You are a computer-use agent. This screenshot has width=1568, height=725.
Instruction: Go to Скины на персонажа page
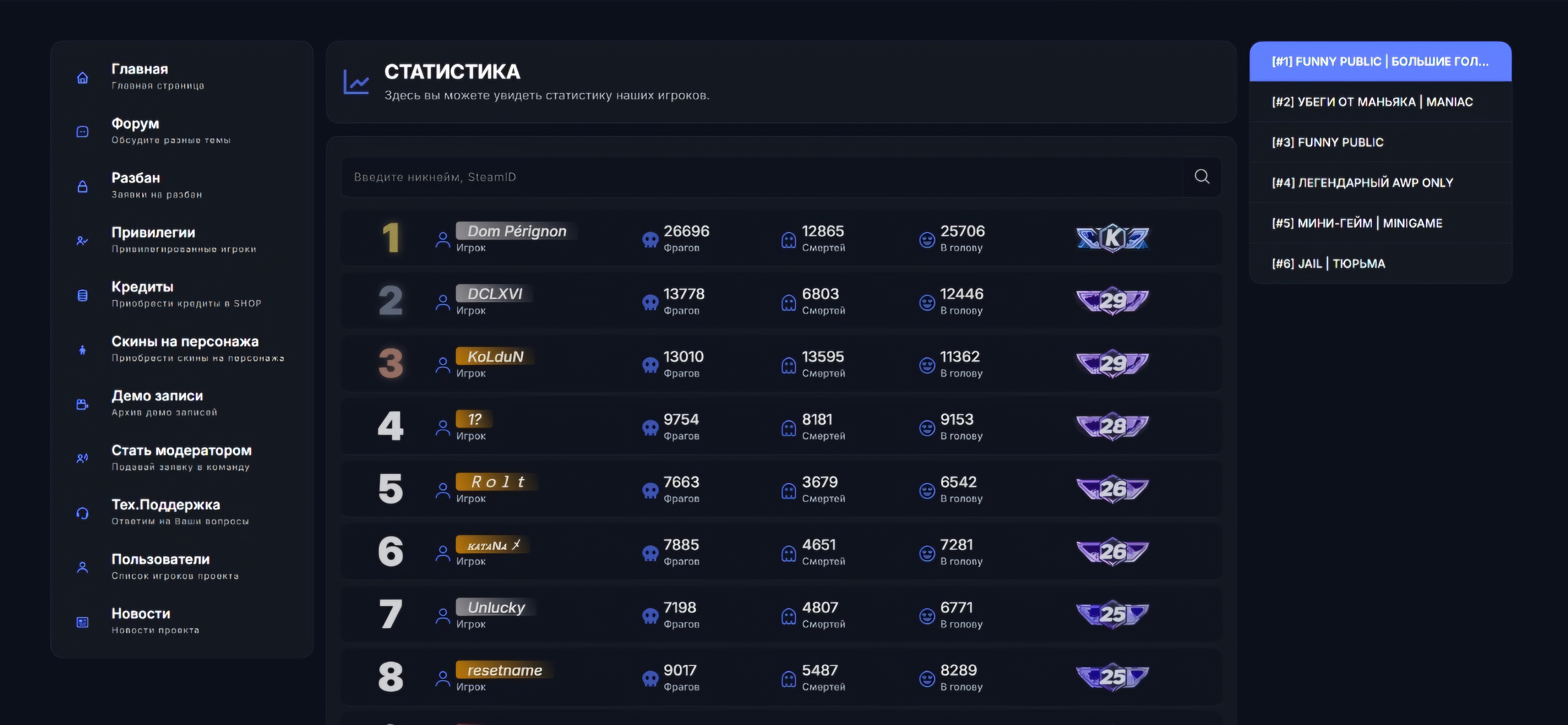185,341
